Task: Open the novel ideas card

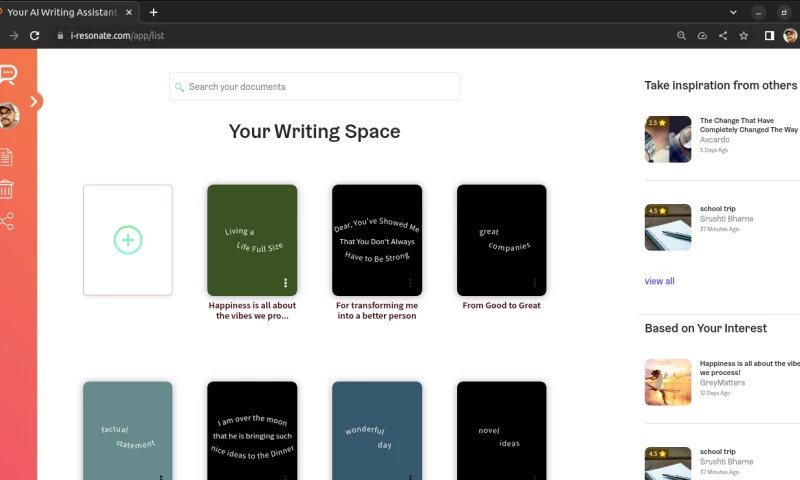Action: (502, 431)
